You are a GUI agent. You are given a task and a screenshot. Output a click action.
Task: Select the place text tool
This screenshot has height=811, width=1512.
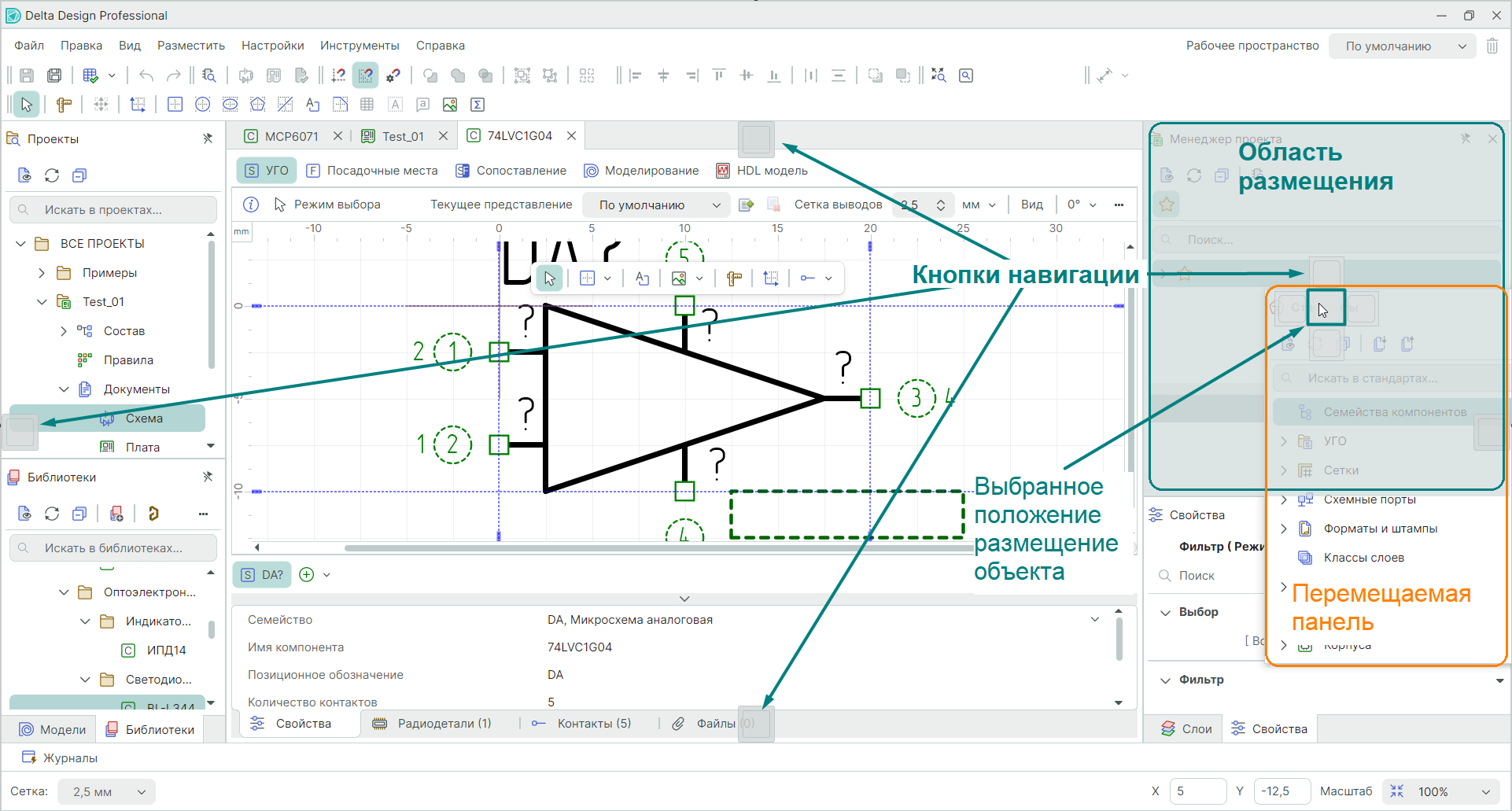(x=312, y=105)
